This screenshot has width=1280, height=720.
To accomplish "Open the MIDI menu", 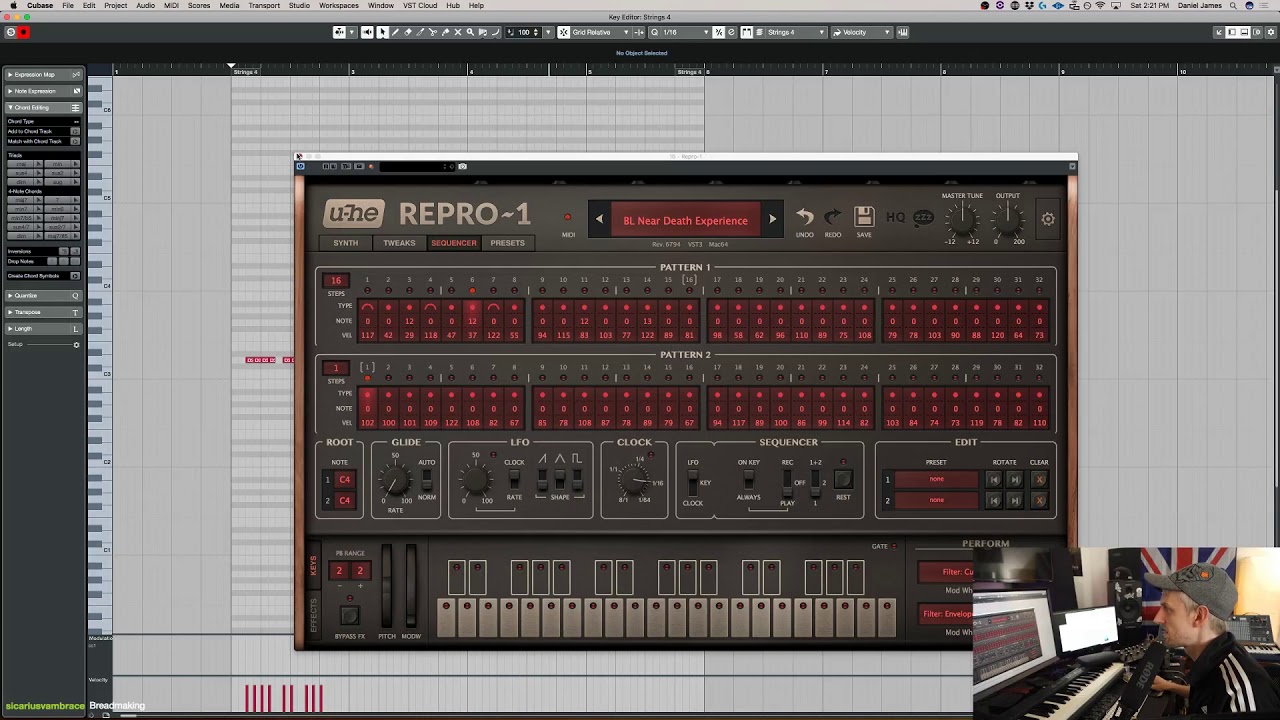I will pyautogui.click(x=171, y=6).
